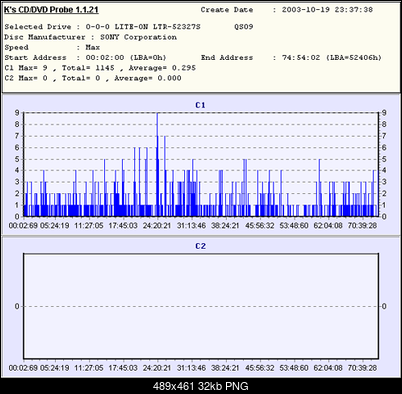
Task: Click the 00:02:69 label under the C1 chart
Action: click(x=23, y=226)
